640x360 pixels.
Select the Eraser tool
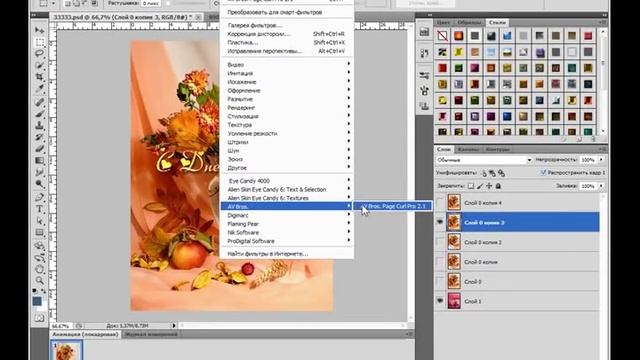[40, 149]
